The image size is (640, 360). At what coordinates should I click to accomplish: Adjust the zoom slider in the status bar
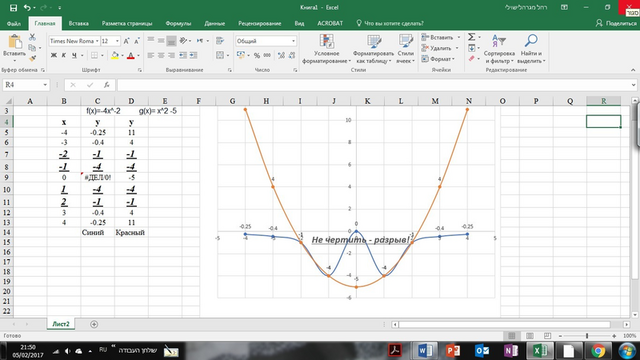pos(587,336)
